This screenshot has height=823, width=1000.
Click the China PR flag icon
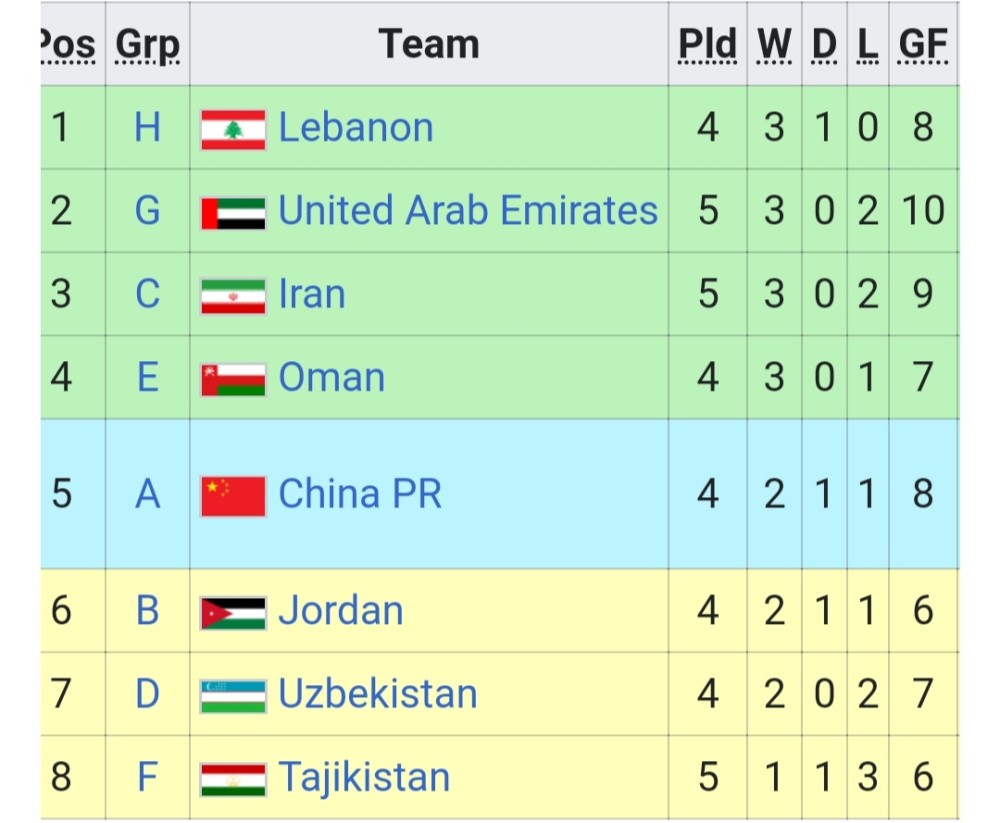click(233, 495)
